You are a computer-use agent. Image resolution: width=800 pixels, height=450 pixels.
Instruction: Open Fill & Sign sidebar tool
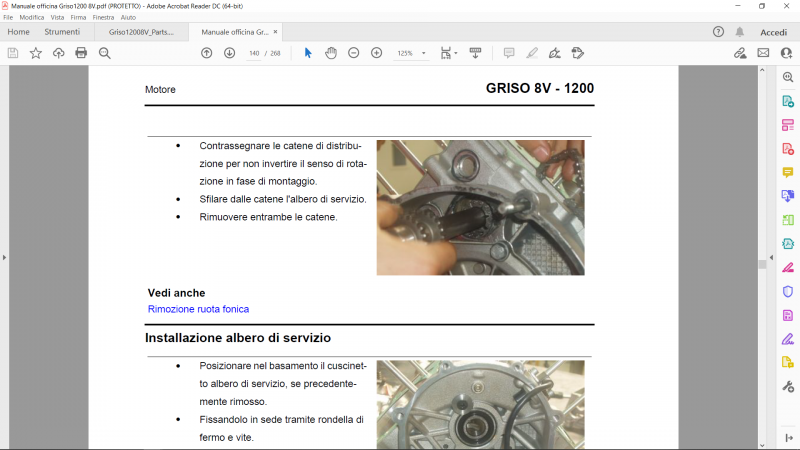(788, 339)
